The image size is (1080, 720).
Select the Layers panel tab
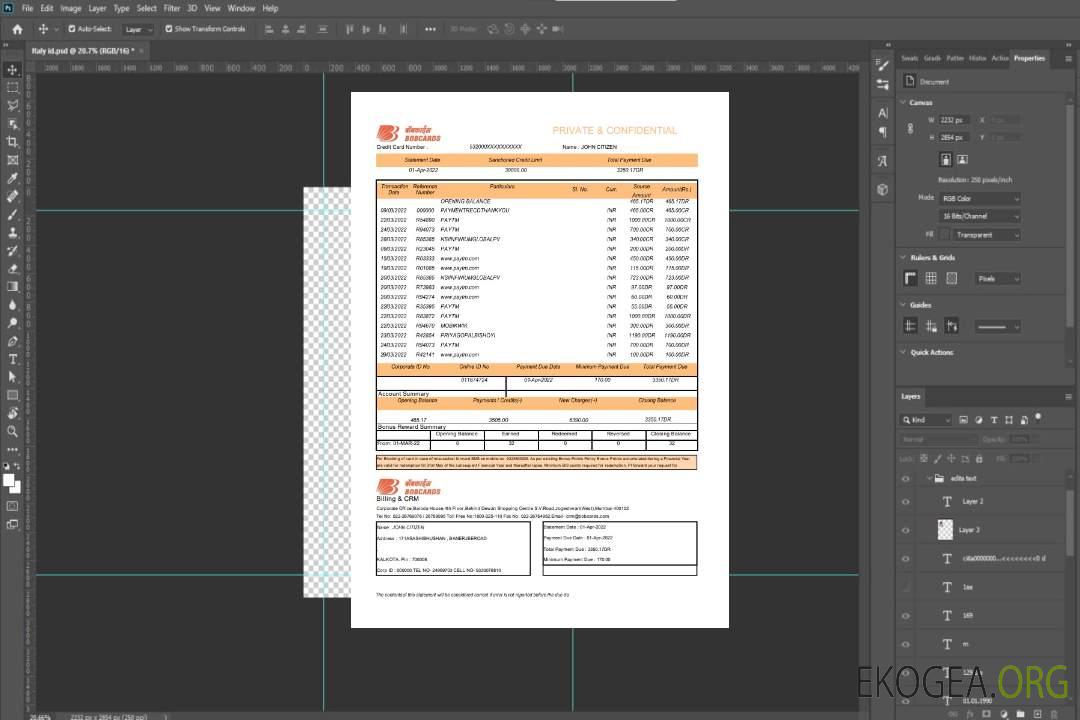(911, 396)
